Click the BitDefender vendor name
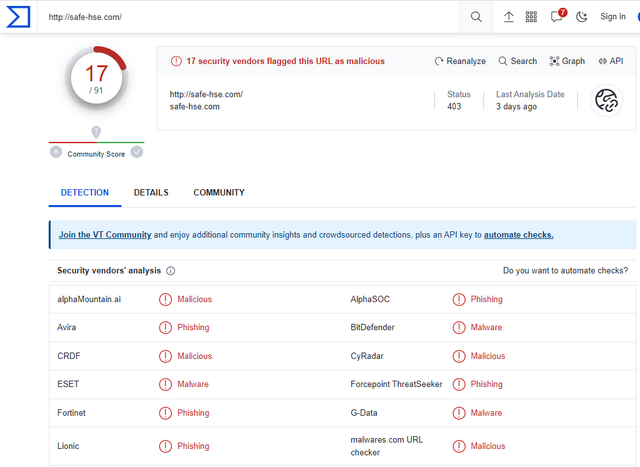 tap(372, 327)
